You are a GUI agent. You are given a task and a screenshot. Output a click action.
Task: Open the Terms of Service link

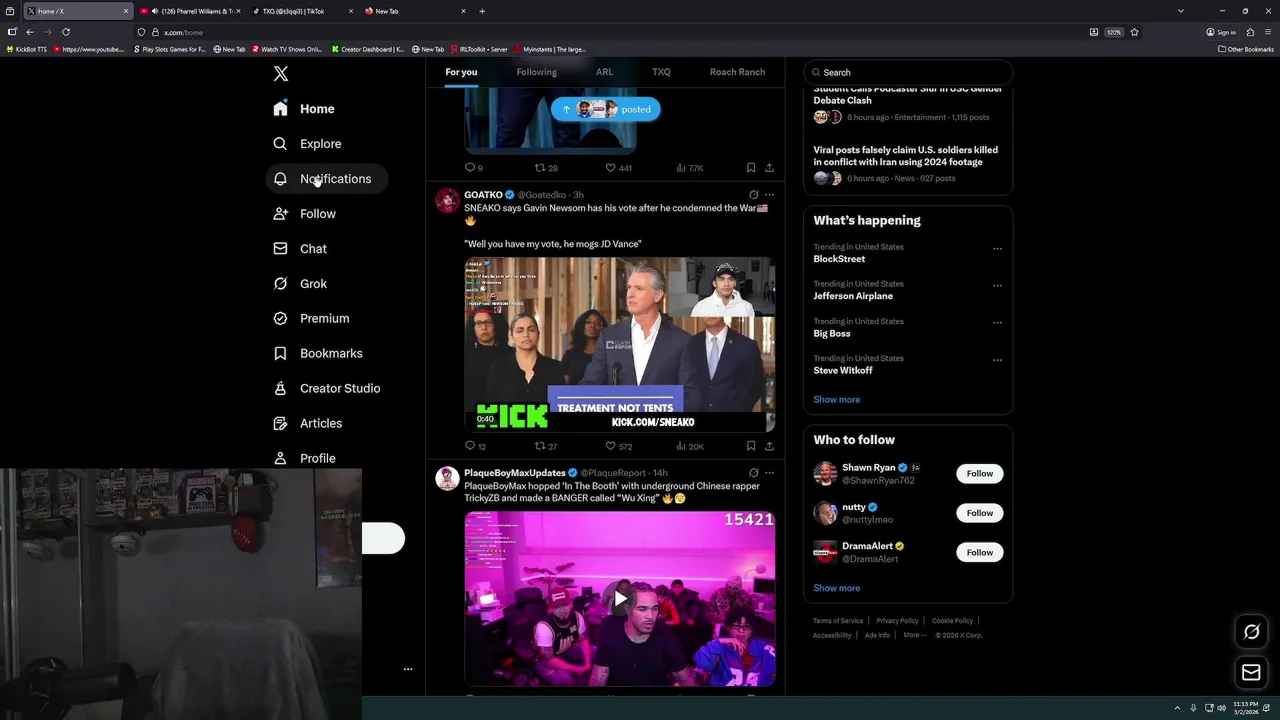click(838, 621)
